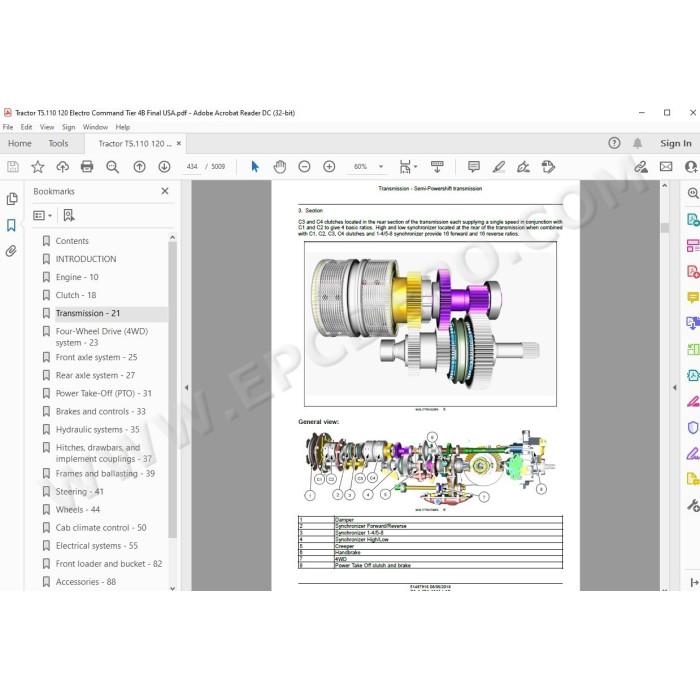This screenshot has height=700, width=700.
Task: Open the Sign menu
Action: click(x=68, y=127)
